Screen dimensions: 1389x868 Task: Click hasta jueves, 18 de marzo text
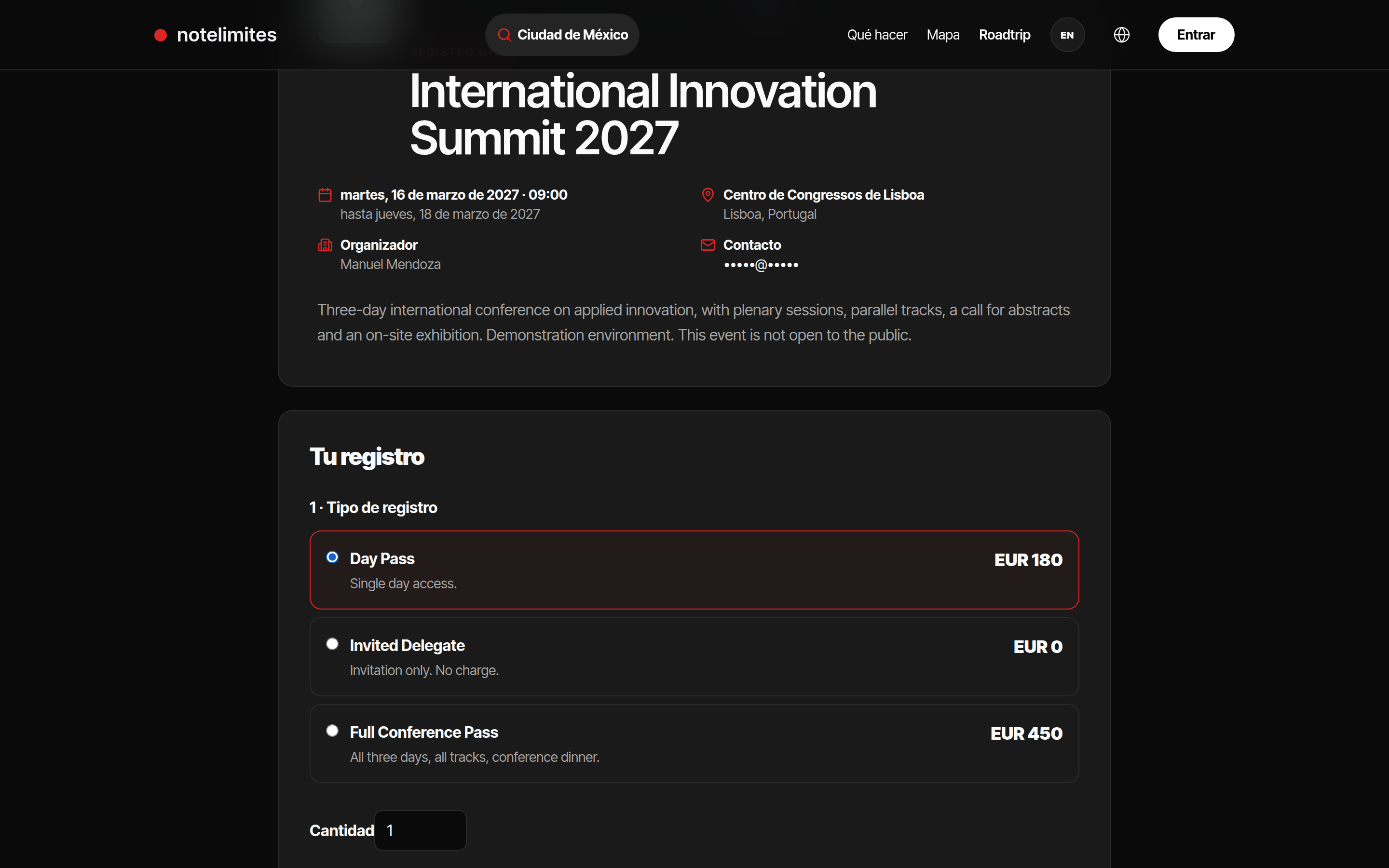click(x=440, y=214)
